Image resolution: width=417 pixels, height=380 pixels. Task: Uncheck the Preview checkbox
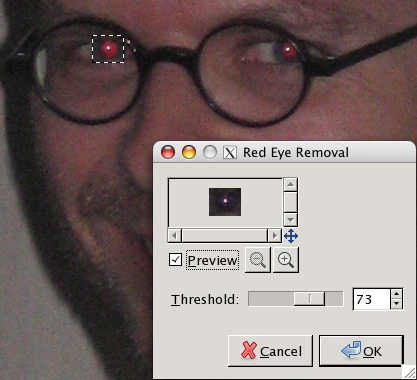tap(175, 260)
